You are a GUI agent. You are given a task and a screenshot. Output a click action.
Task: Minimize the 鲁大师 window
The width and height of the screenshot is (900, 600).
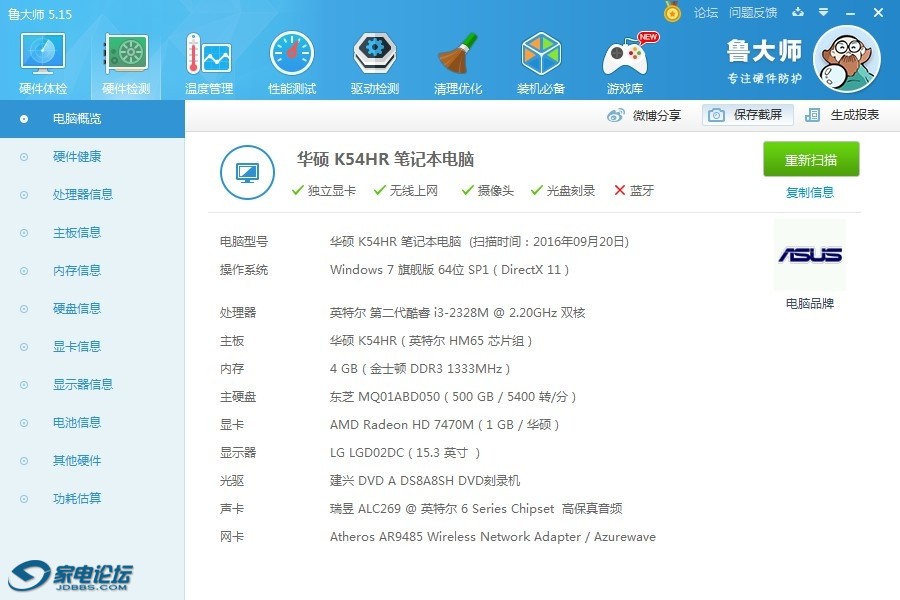click(x=851, y=13)
